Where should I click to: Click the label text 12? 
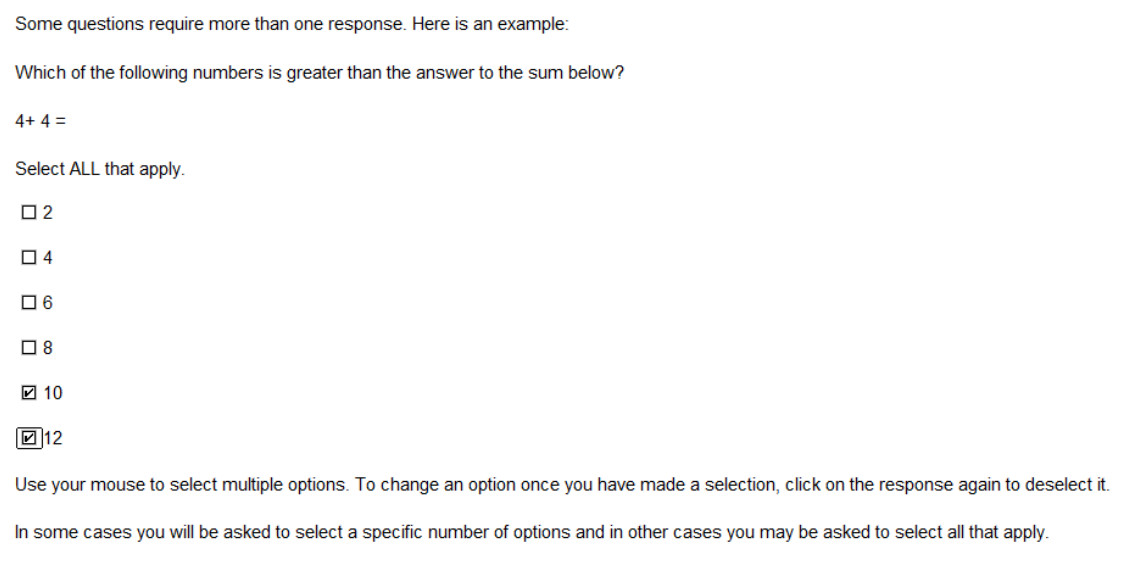[53, 438]
